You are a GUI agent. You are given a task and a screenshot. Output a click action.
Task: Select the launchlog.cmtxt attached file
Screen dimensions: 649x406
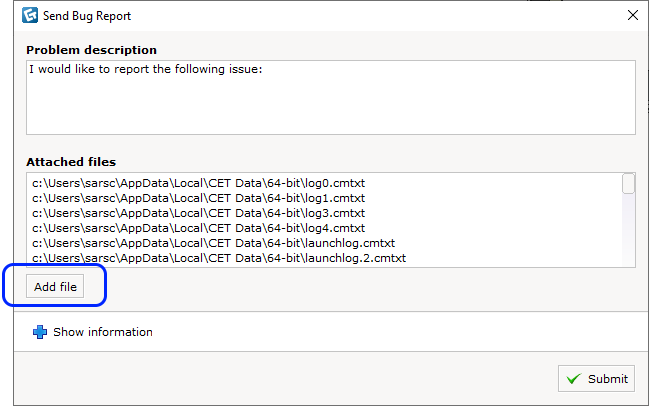[214, 243]
